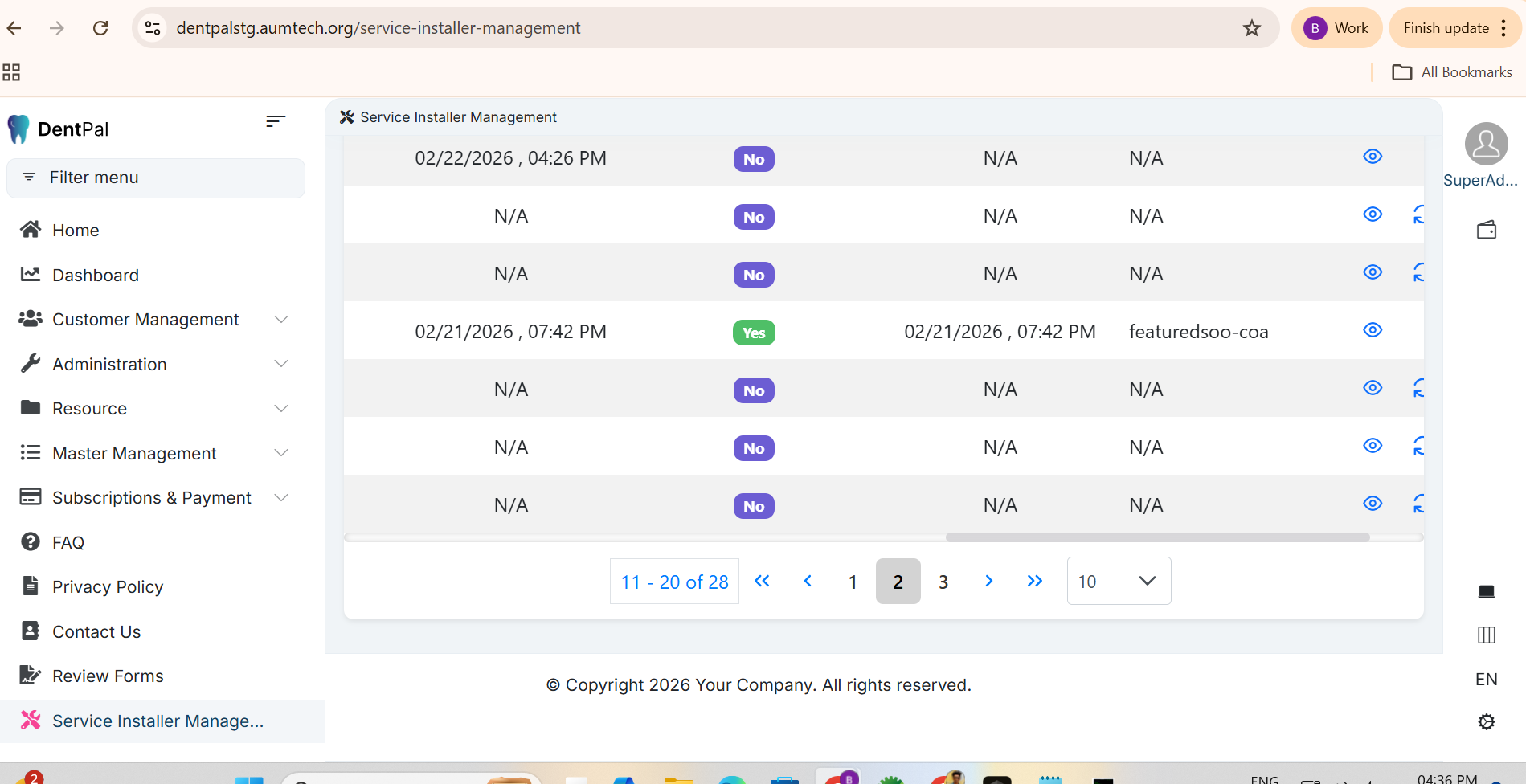Click the settings gear icon

click(1486, 721)
